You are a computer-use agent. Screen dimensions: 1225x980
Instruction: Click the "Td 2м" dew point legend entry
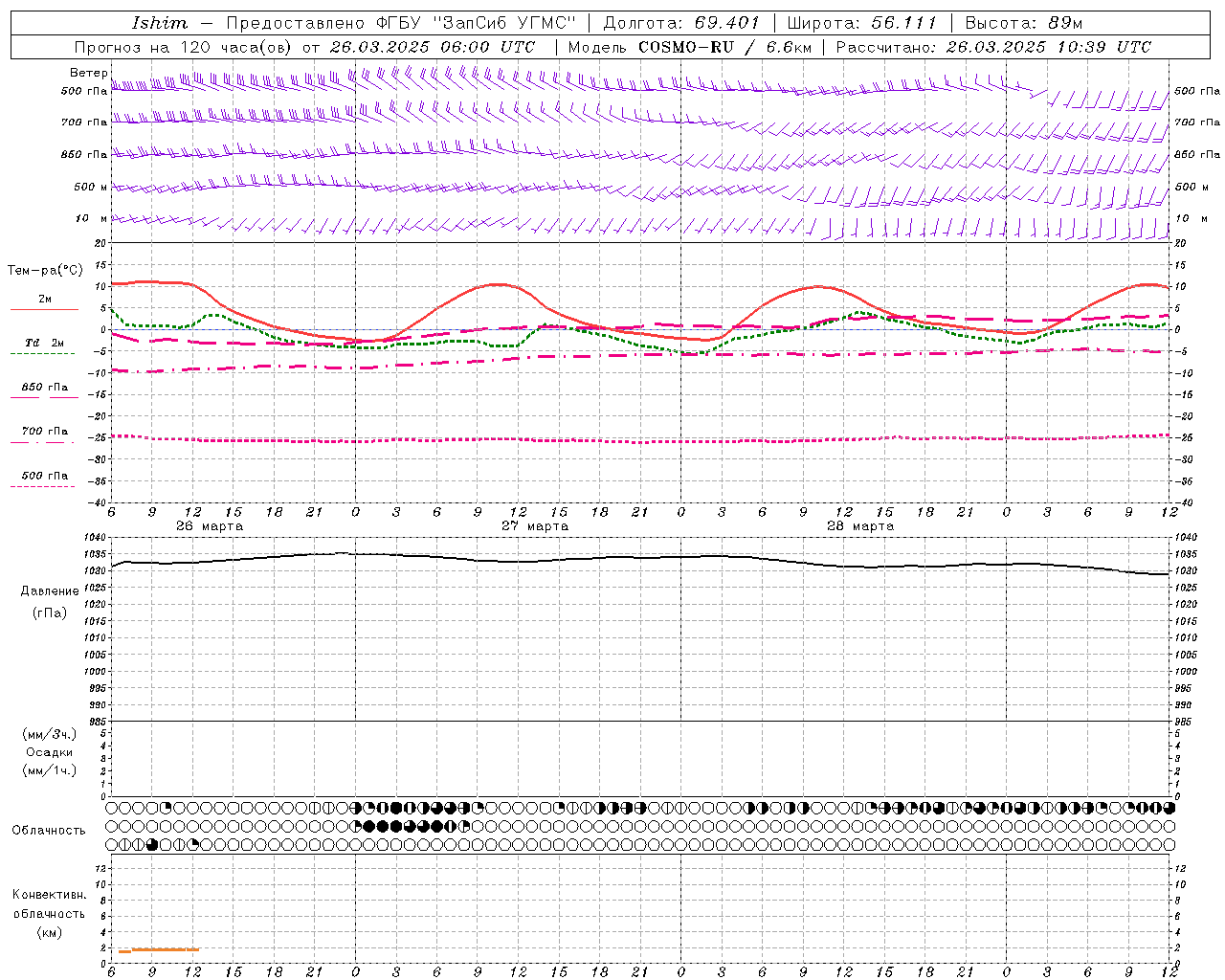(x=44, y=342)
